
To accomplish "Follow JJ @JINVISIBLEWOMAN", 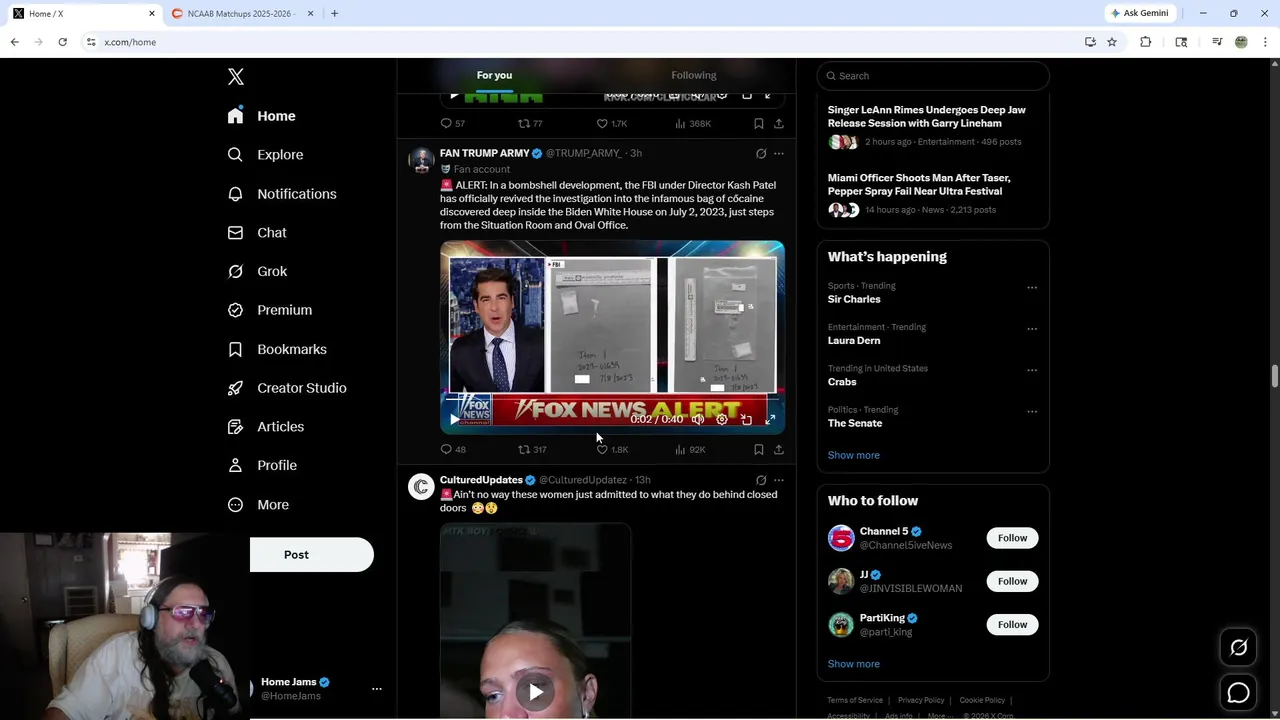I will tap(1012, 581).
